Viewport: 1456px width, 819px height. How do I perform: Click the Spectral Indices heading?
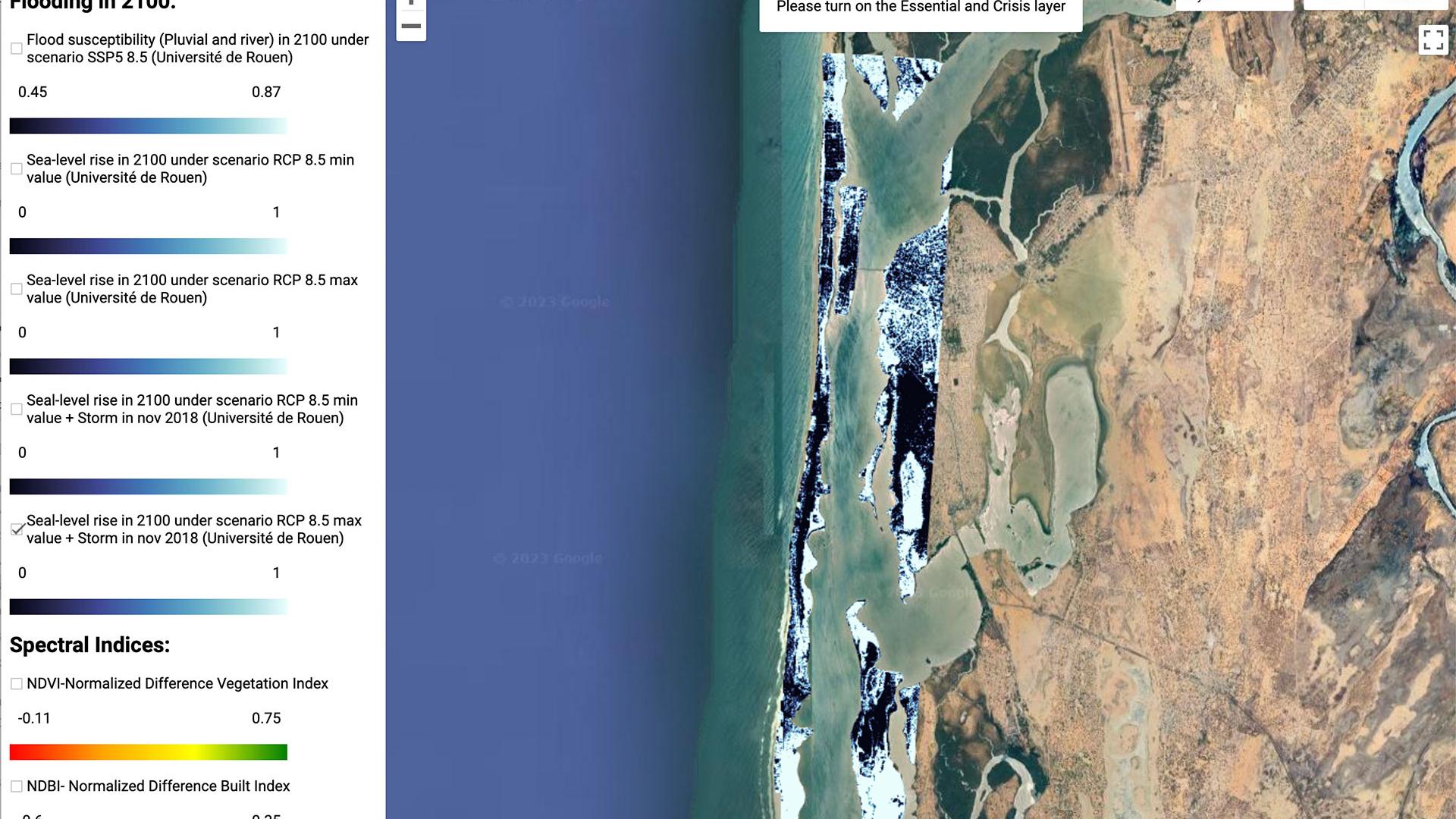click(89, 645)
